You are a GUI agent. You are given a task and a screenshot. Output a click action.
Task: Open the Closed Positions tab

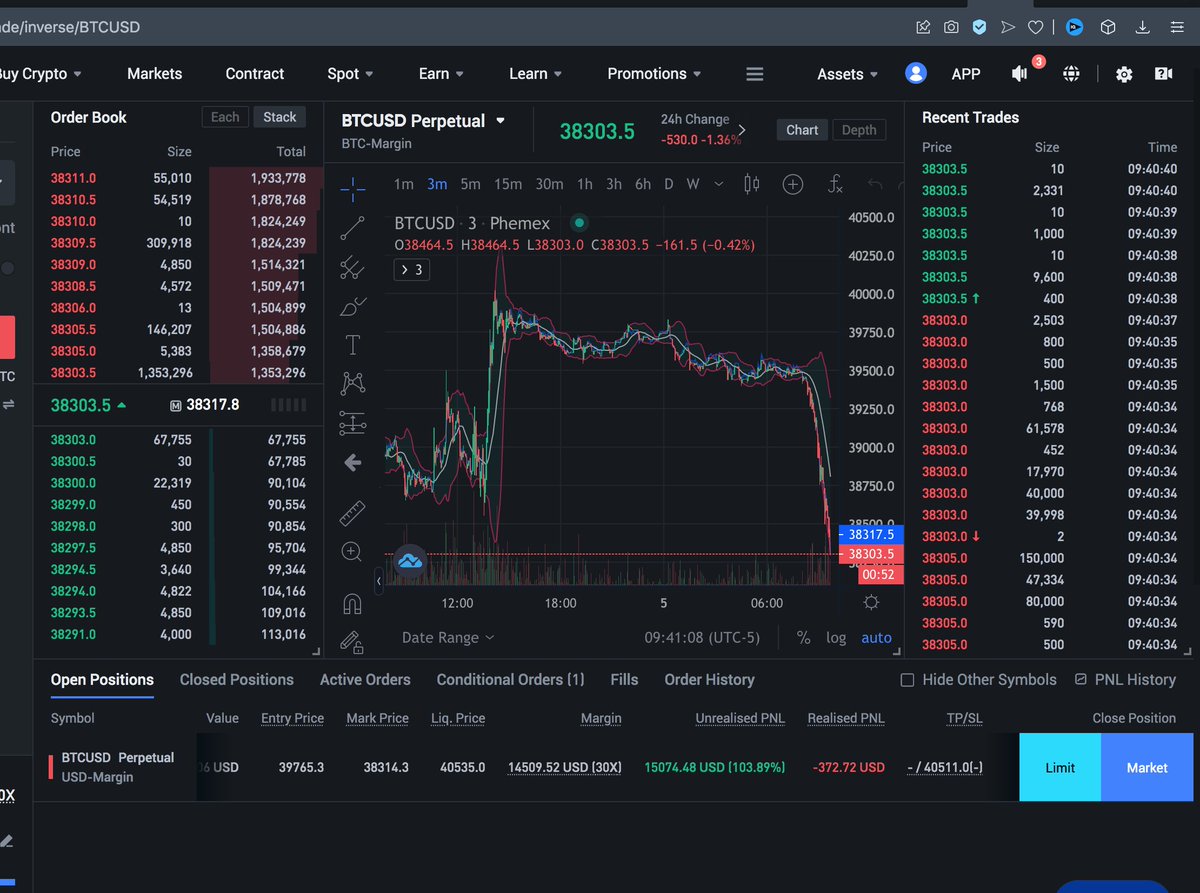(237, 680)
